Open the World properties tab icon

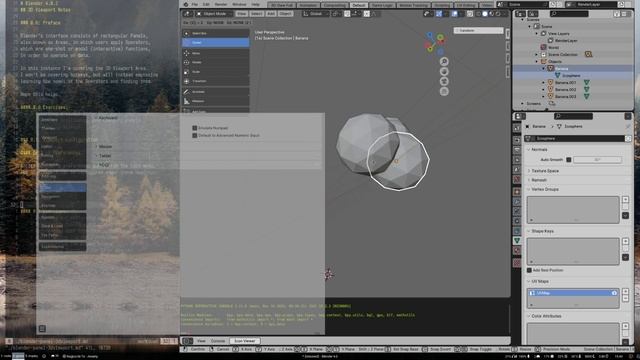[517, 180]
